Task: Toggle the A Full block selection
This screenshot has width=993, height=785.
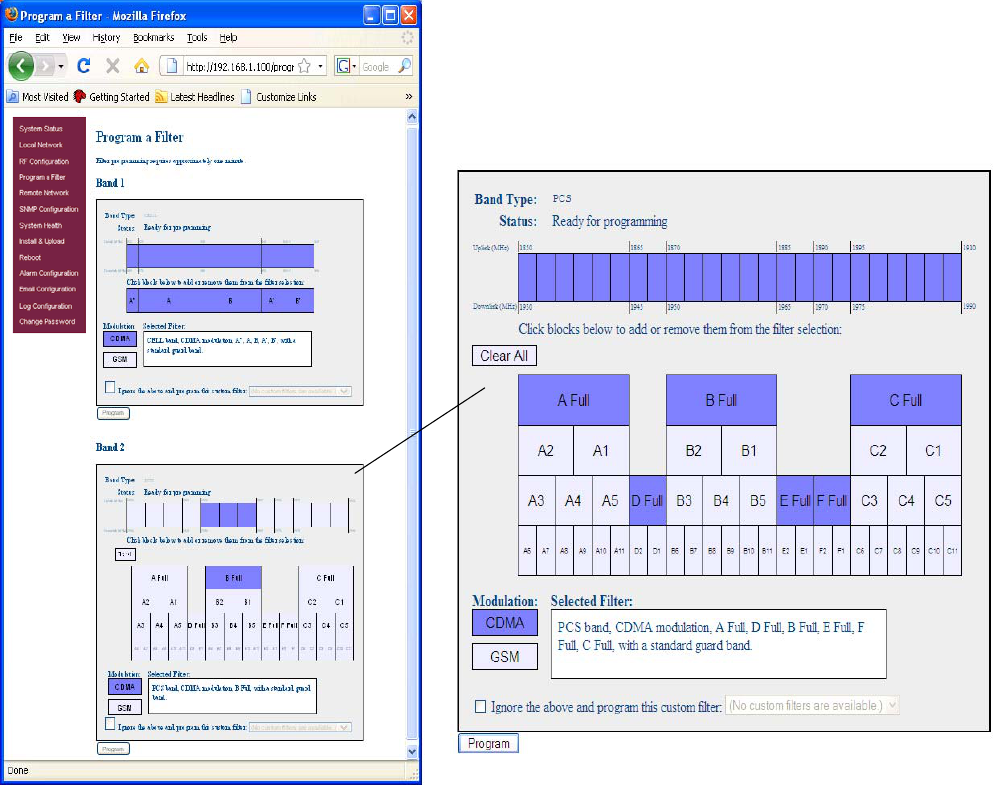Action: (x=574, y=400)
